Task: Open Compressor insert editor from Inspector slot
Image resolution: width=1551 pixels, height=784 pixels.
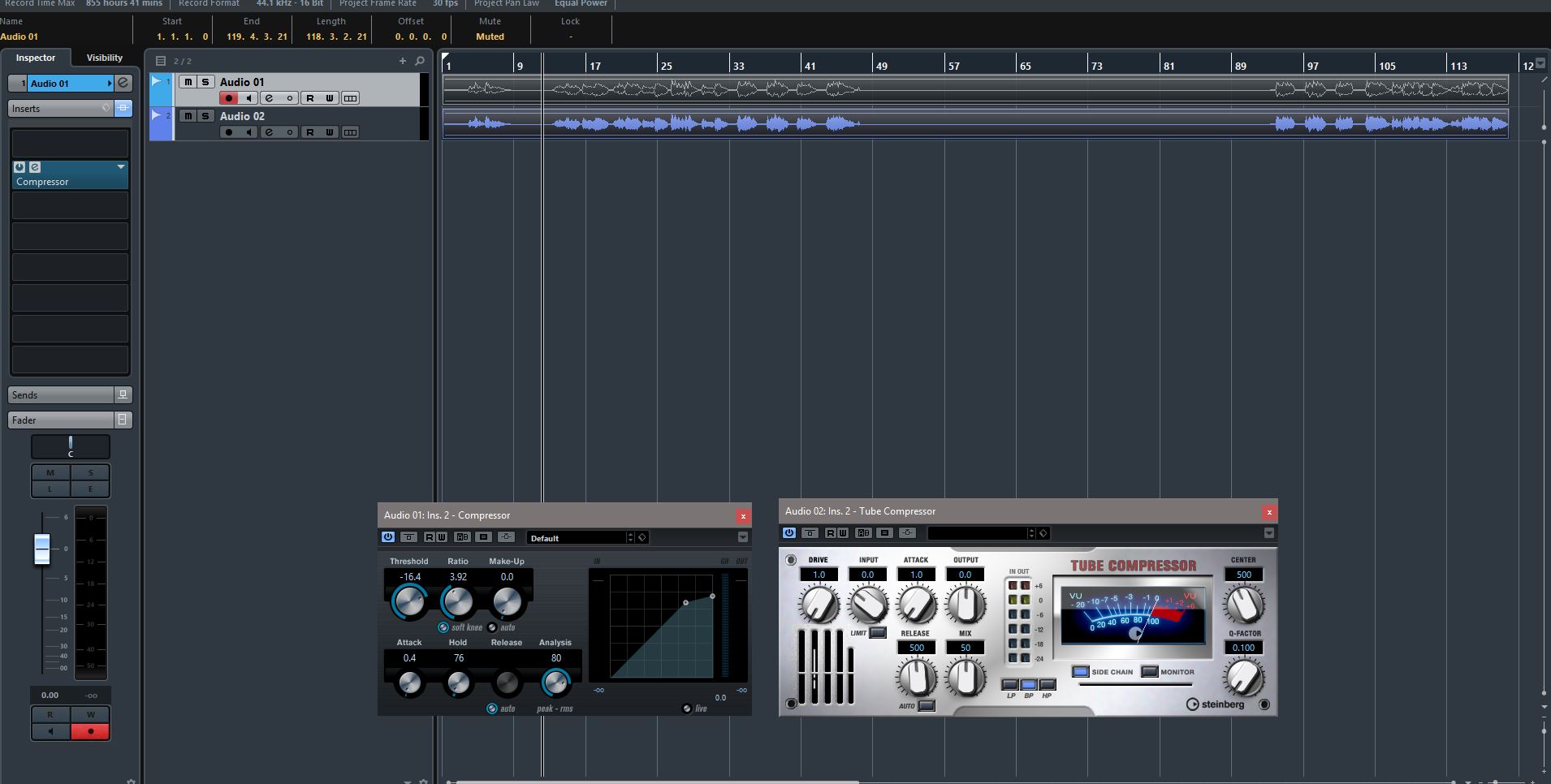Action: tap(35, 167)
